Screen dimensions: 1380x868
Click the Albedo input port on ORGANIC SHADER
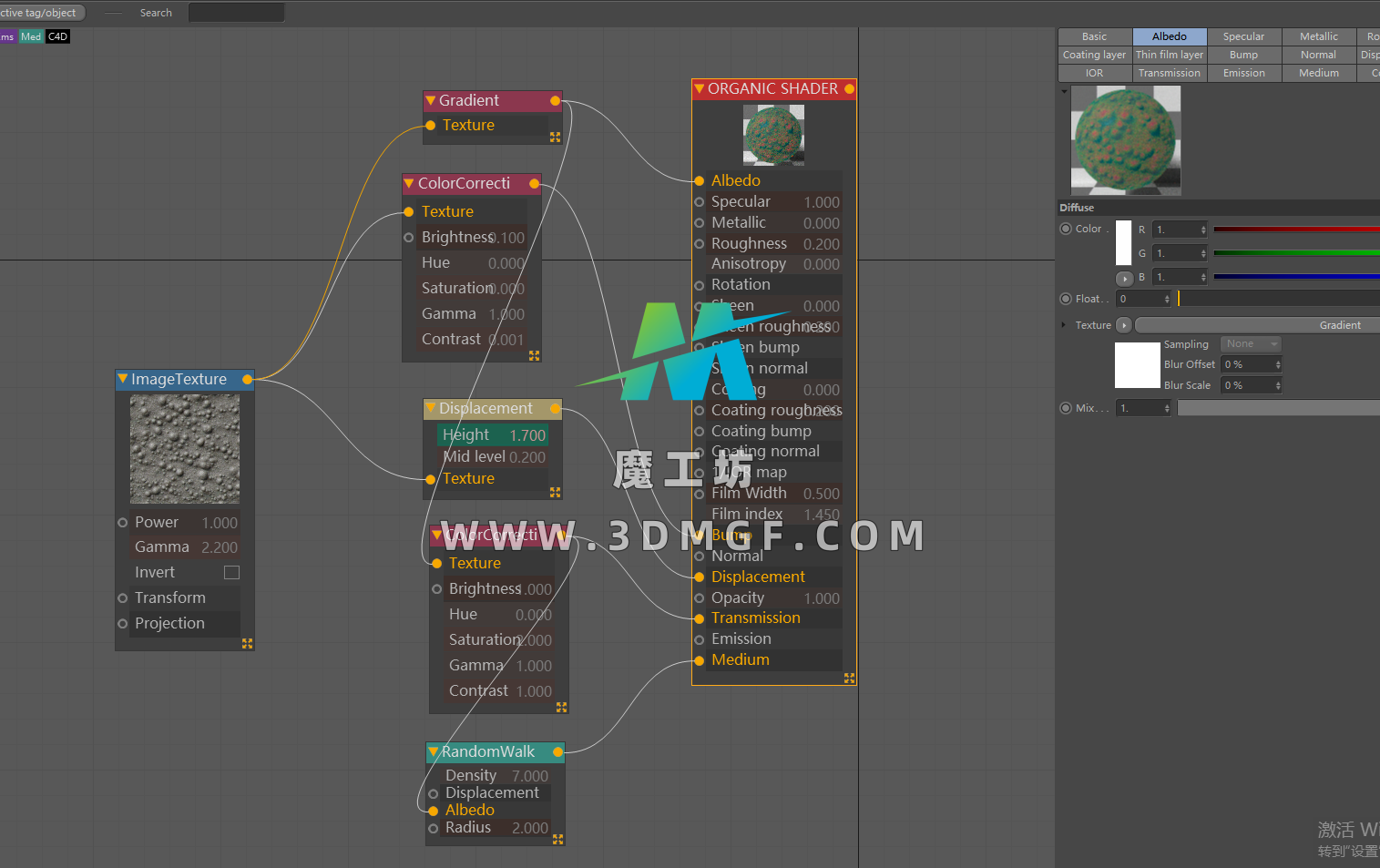click(x=700, y=180)
